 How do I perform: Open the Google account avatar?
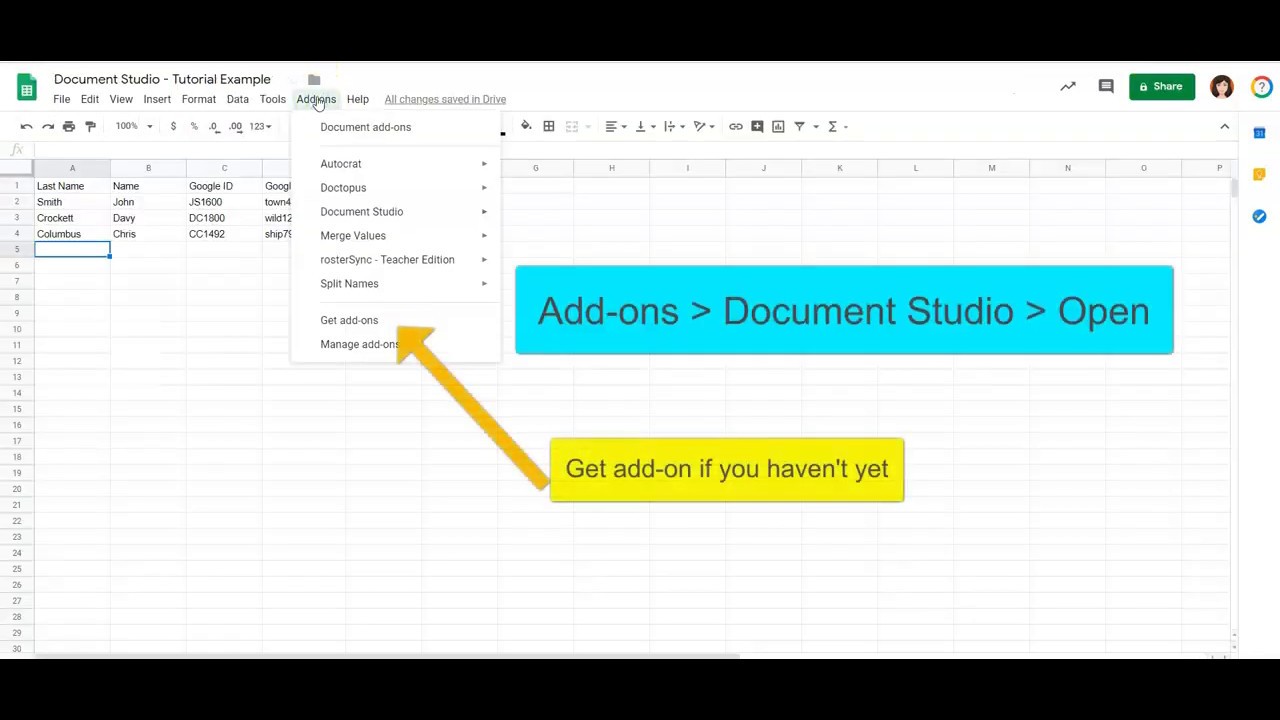pos(1222,87)
